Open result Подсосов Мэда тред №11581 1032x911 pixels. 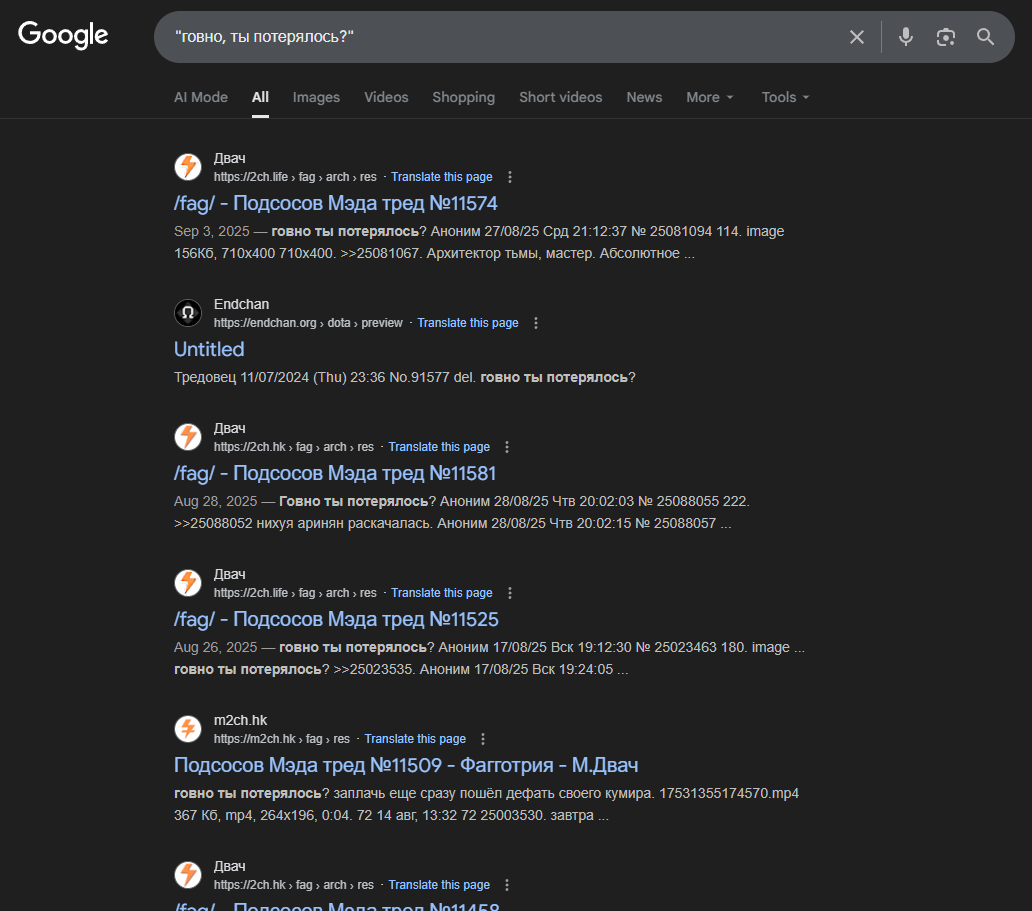click(335, 473)
